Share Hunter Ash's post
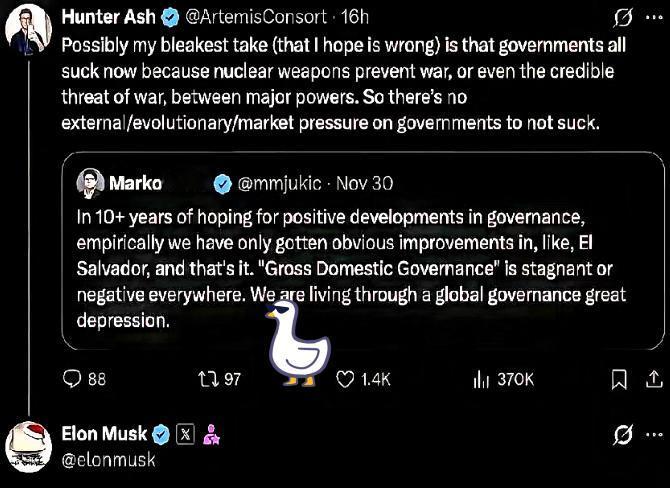 point(654,379)
